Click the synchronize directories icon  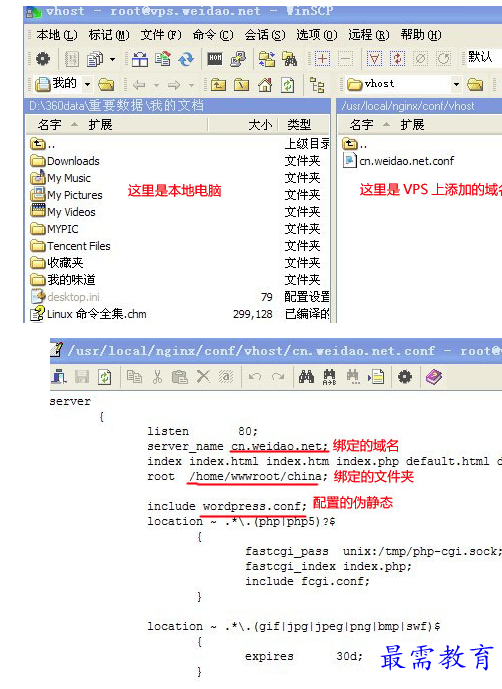pyautogui.click(x=163, y=58)
